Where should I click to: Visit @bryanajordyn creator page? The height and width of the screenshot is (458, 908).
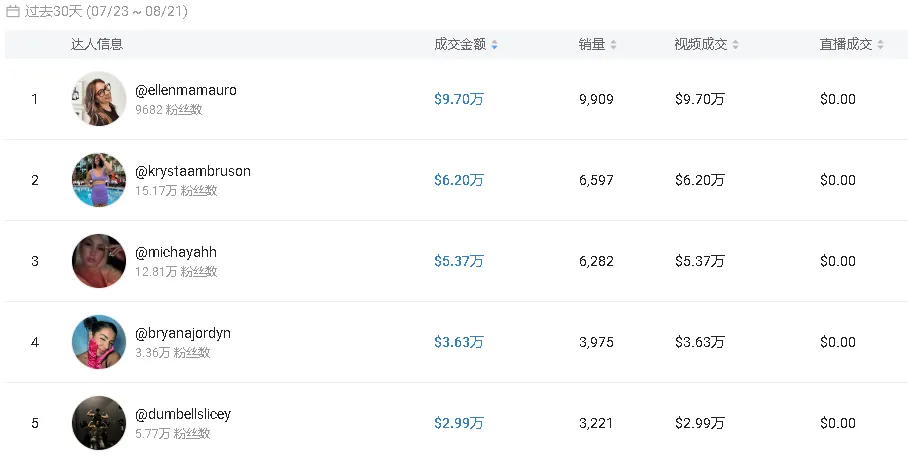pos(183,333)
